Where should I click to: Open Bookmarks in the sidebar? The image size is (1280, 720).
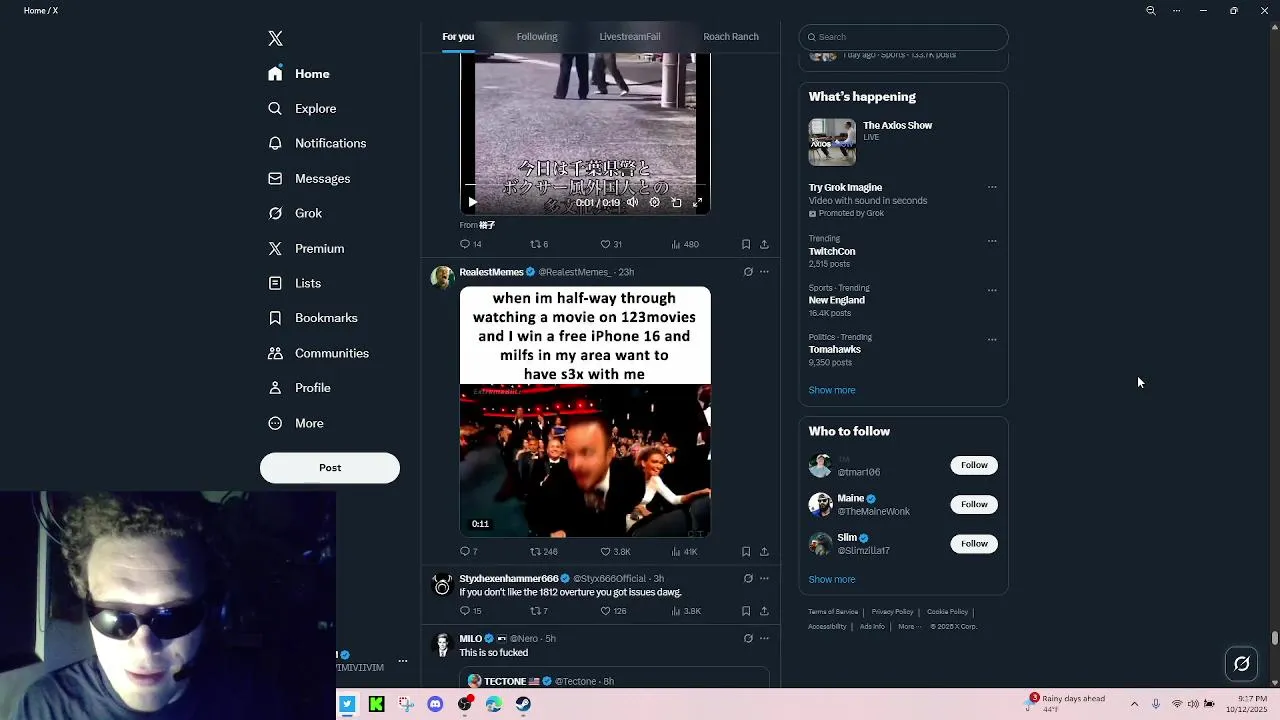[x=313, y=318]
